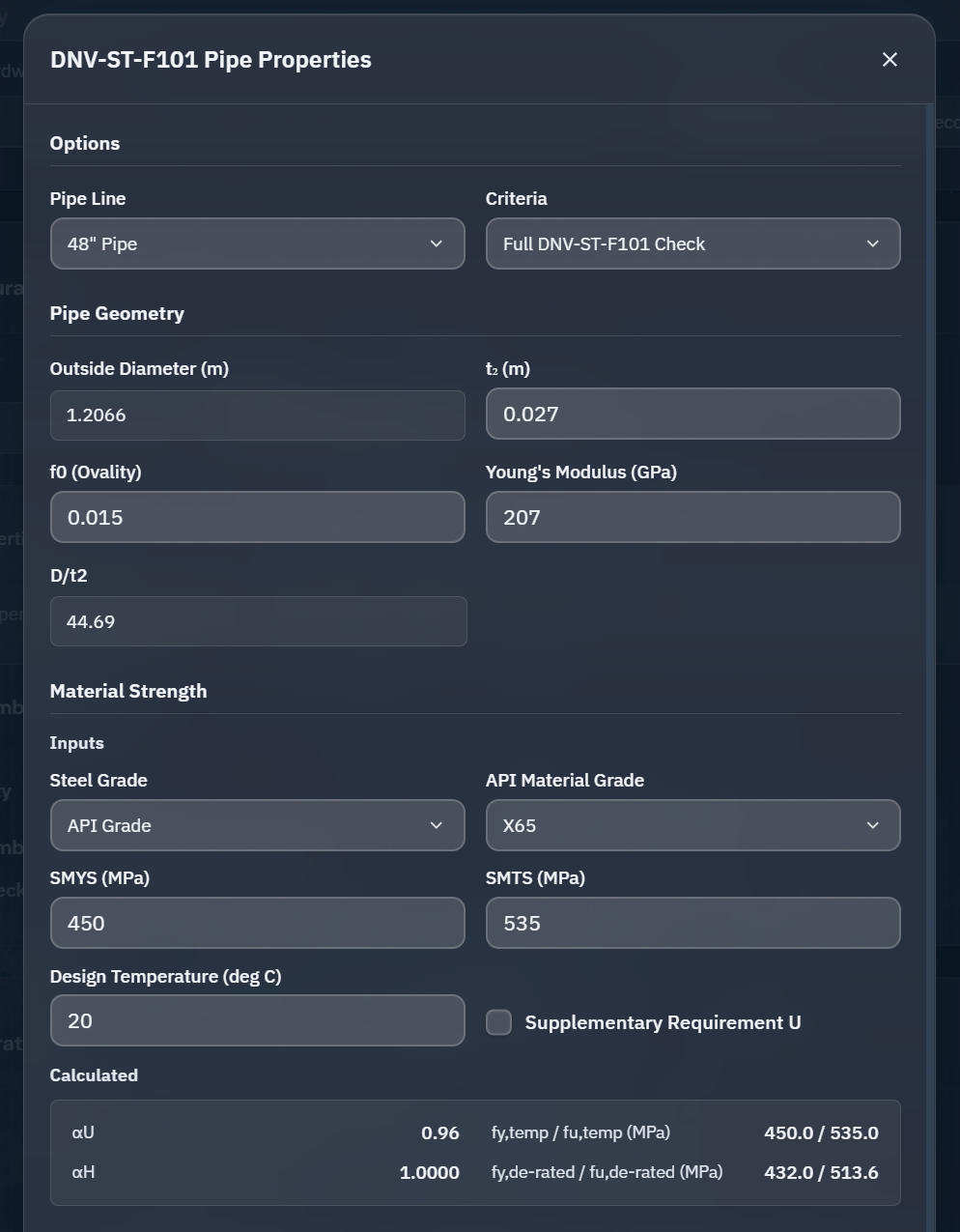Enable the Supplementary Requirement U checkbox
The height and width of the screenshot is (1232, 960).
(x=499, y=1022)
